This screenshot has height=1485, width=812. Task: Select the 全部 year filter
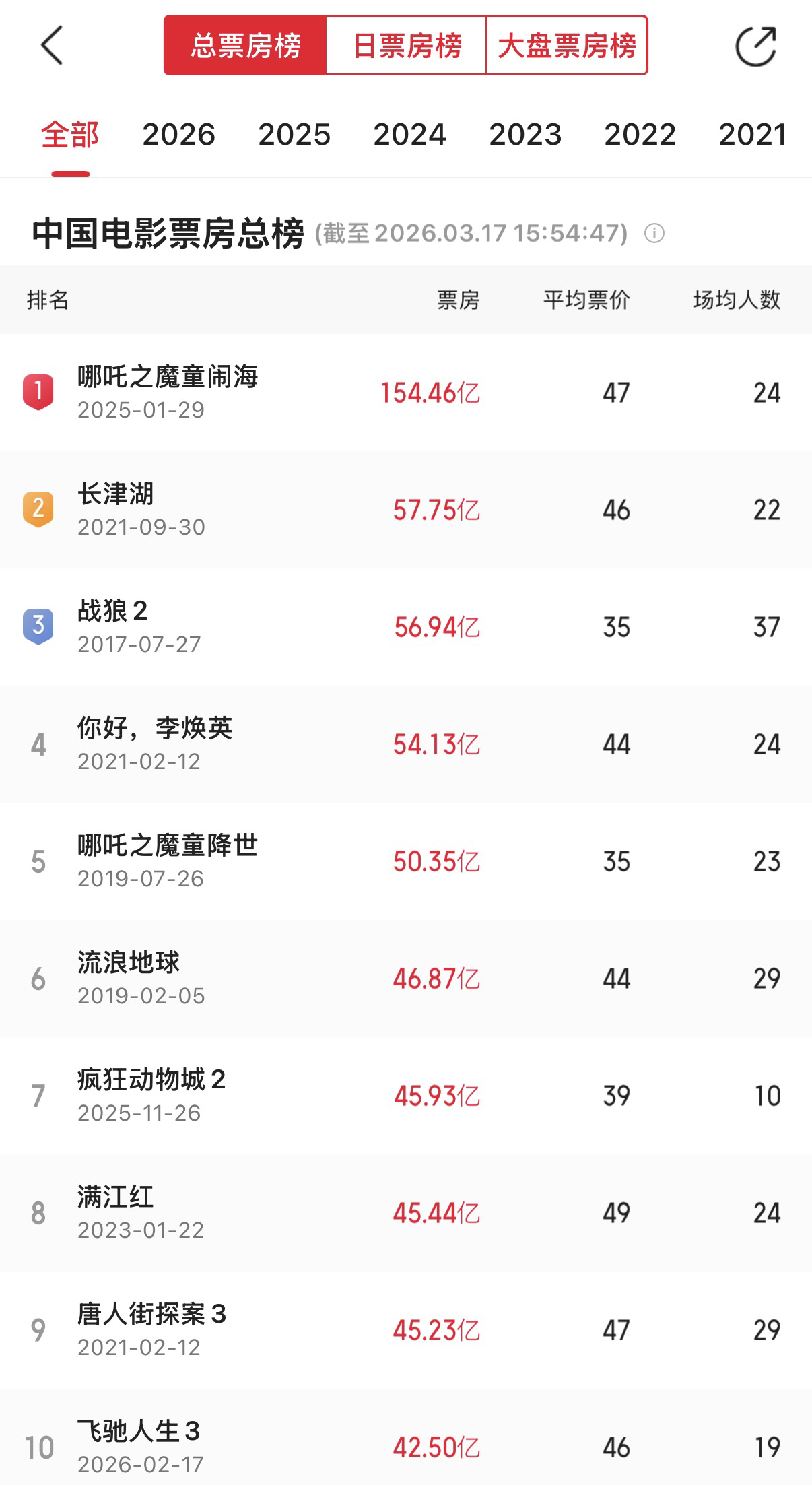pos(70,135)
